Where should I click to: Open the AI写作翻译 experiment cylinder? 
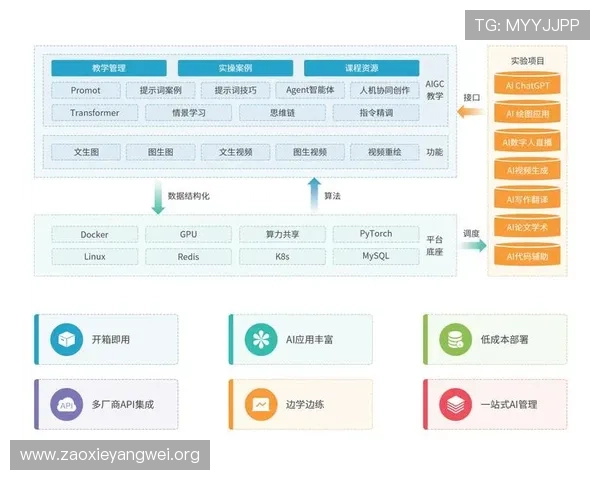[x=527, y=198]
